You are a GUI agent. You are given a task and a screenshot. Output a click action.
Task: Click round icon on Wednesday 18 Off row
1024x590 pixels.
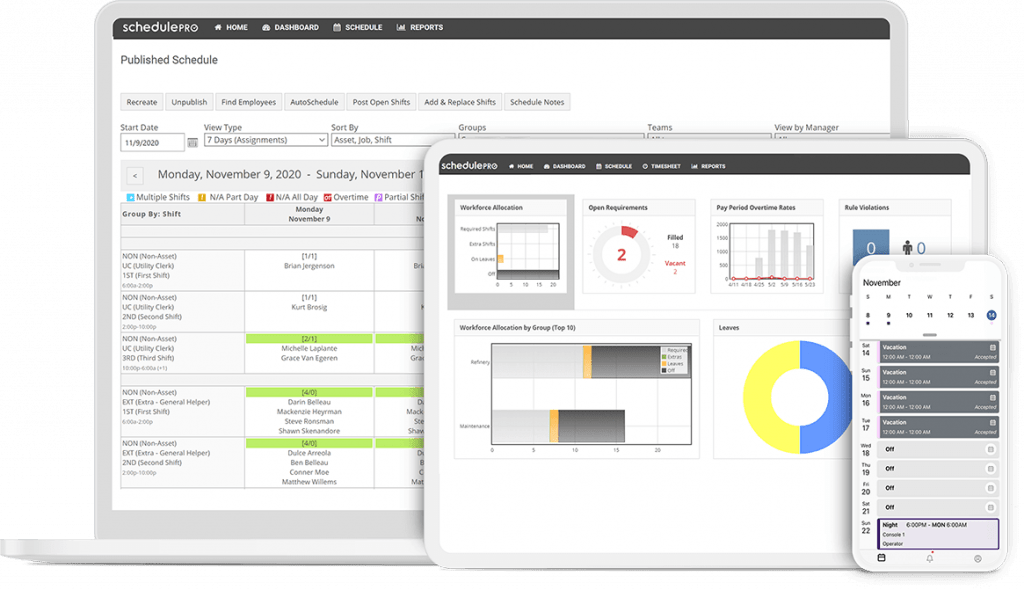coord(990,450)
